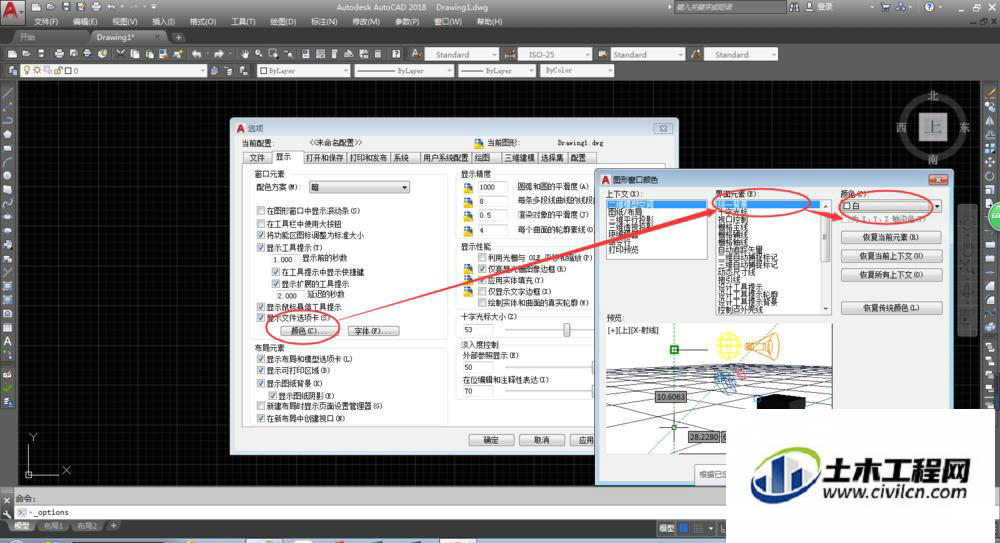Open the first Standard text style dropdown
1000x543 pixels.
[461, 54]
